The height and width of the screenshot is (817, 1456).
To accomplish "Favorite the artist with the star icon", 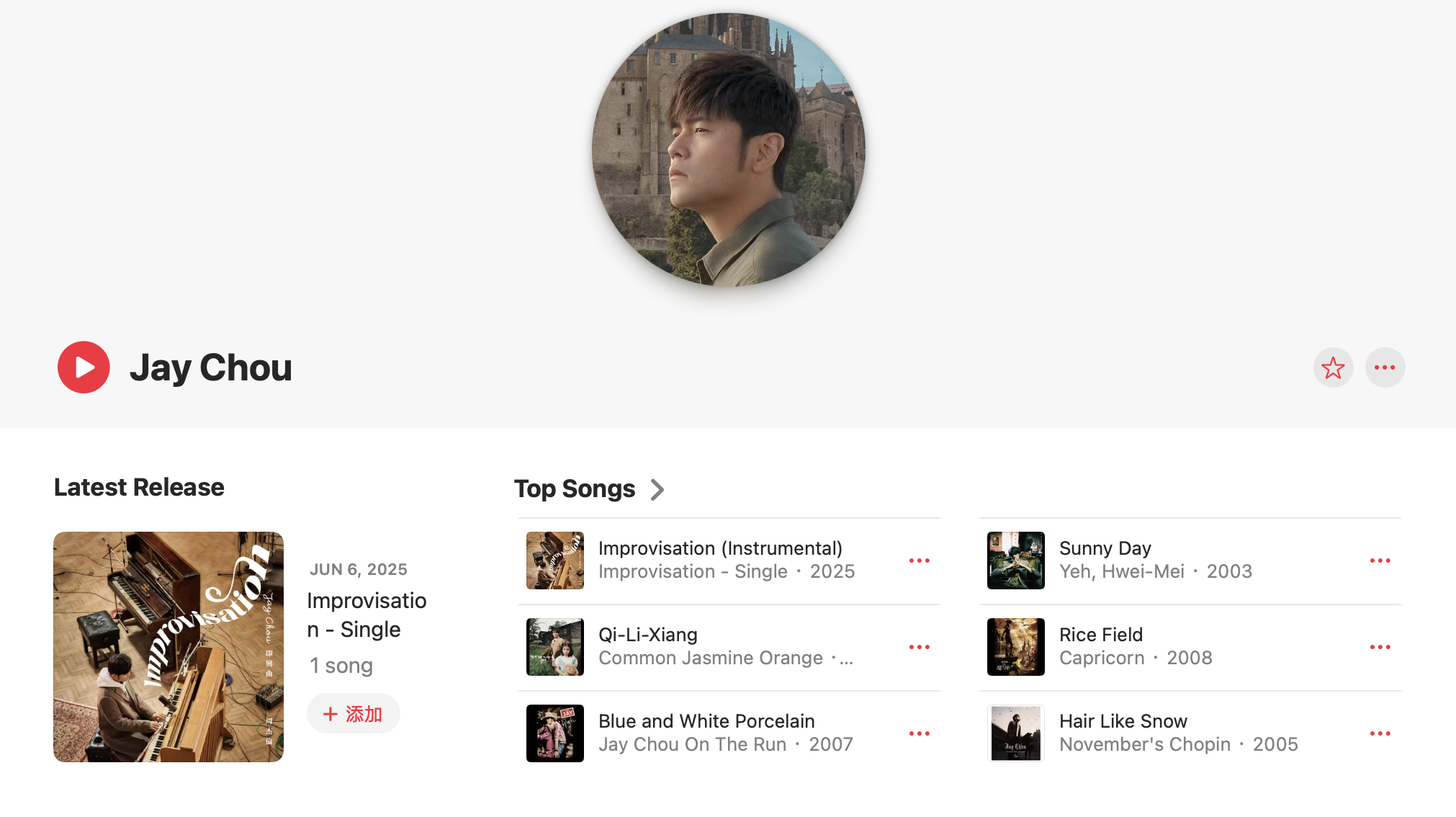I will click(x=1333, y=367).
